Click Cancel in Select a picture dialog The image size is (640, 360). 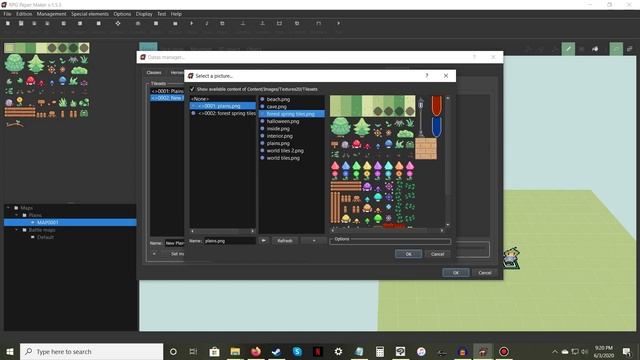coord(437,254)
